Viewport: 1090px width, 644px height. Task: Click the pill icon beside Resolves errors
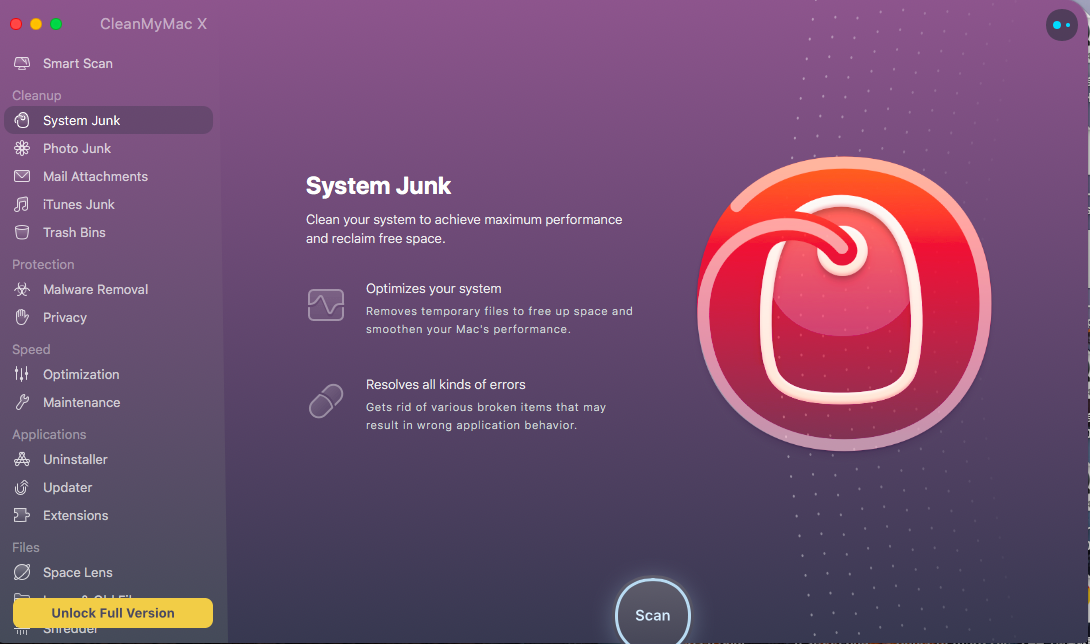tap(326, 401)
